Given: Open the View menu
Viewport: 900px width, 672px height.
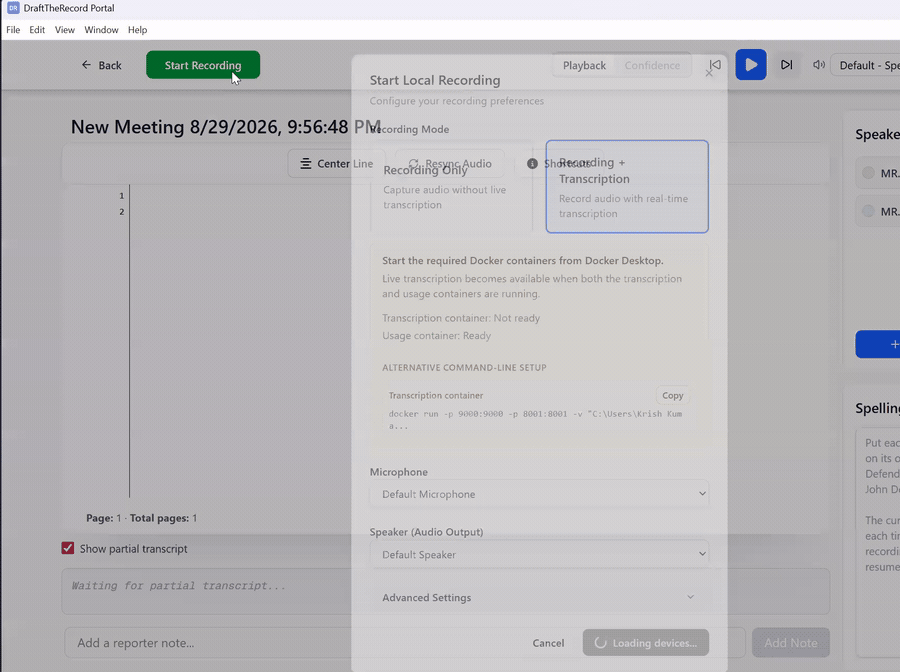Looking at the screenshot, I should tap(65, 30).
